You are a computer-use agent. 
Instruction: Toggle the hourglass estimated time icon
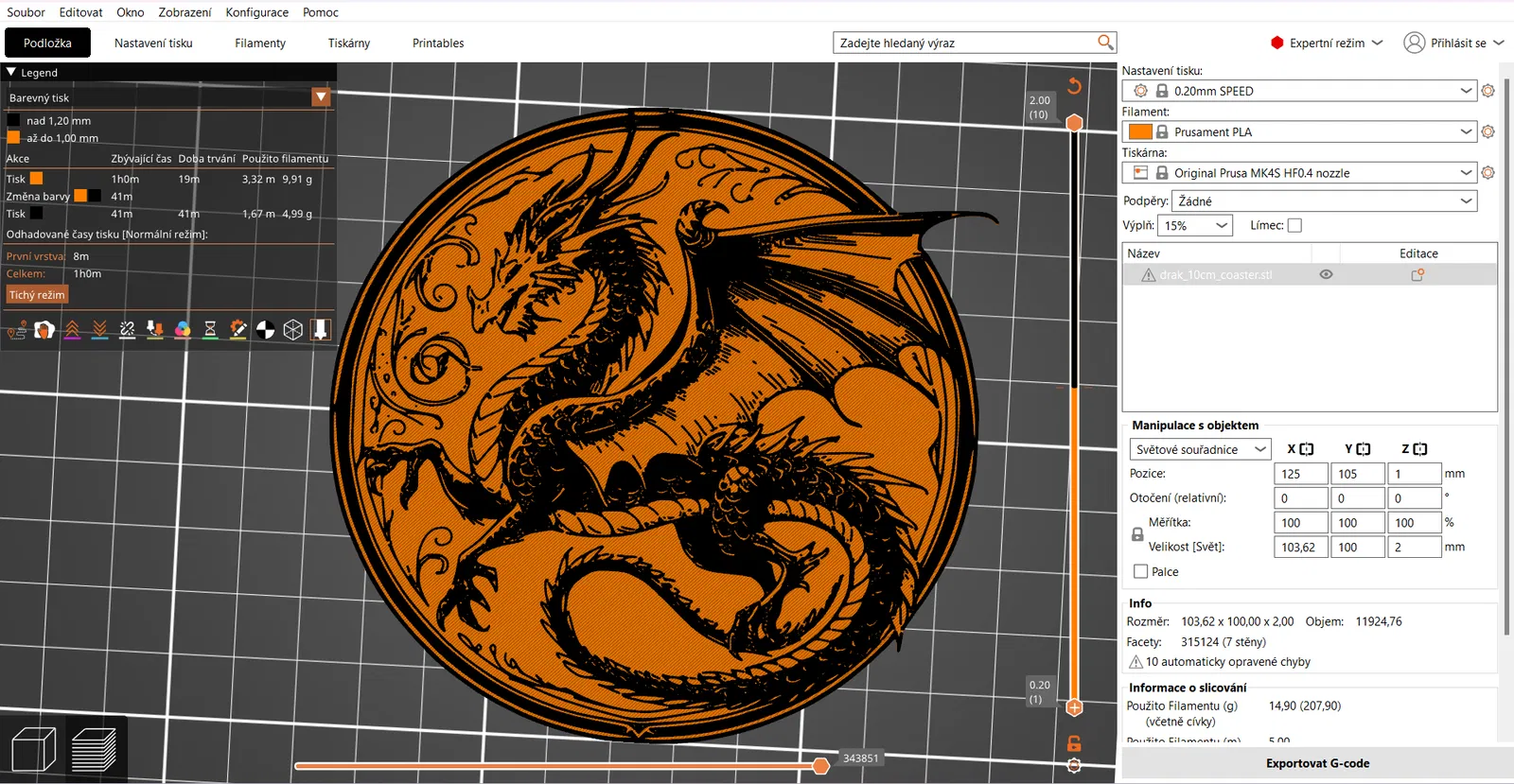tap(210, 329)
